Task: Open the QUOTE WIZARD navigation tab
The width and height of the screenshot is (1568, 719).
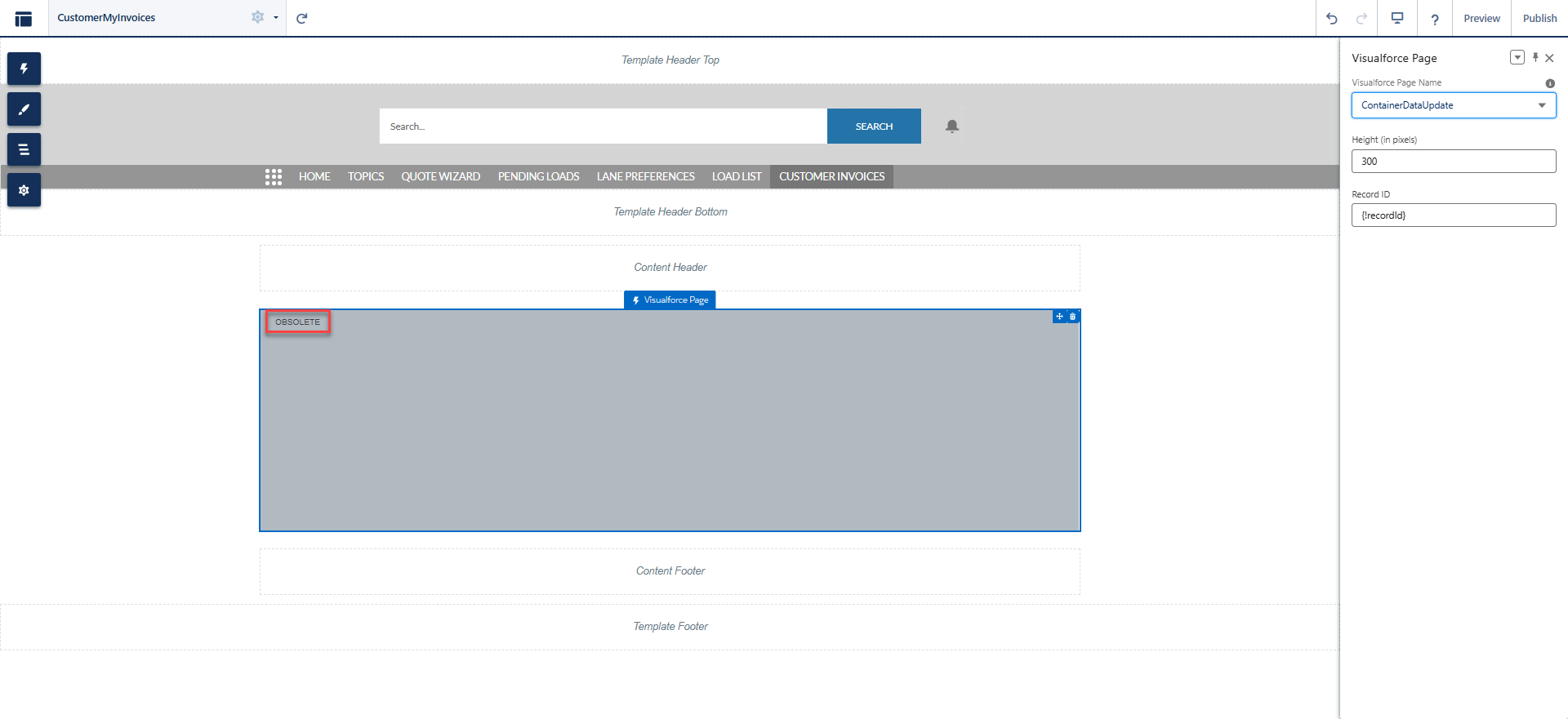Action: (x=441, y=177)
